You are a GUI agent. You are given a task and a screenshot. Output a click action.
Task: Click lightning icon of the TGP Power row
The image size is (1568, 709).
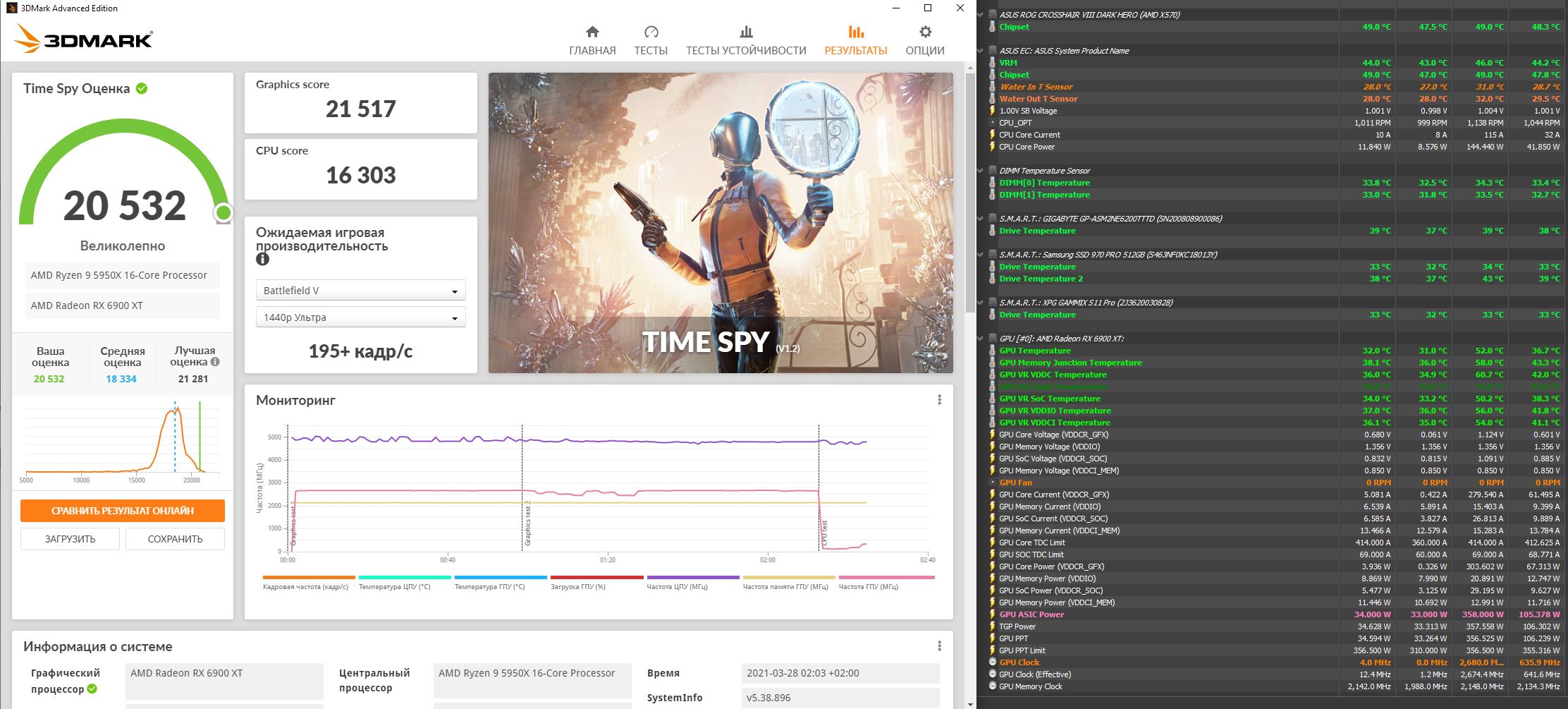pyautogui.click(x=992, y=626)
